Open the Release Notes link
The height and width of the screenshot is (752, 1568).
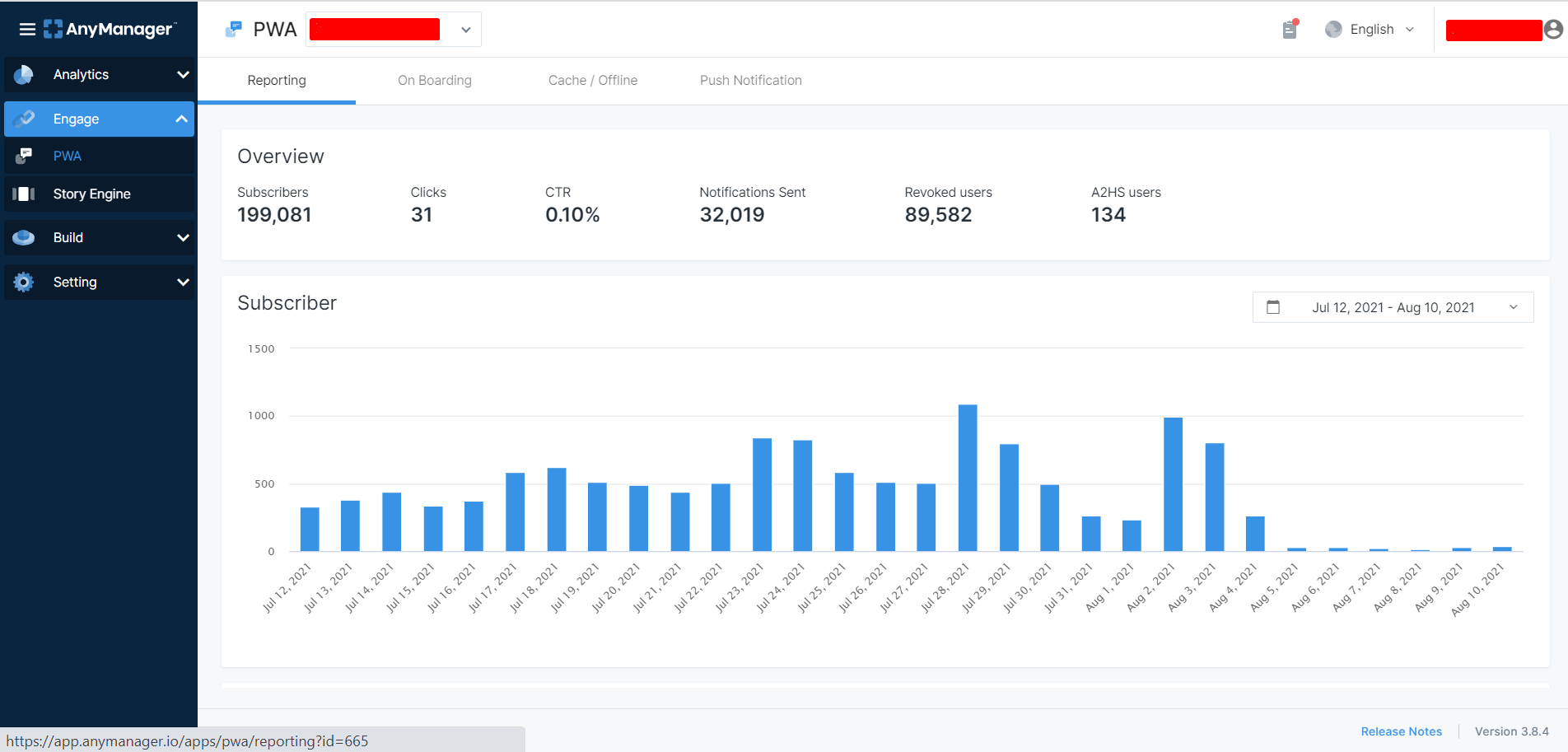(1401, 731)
